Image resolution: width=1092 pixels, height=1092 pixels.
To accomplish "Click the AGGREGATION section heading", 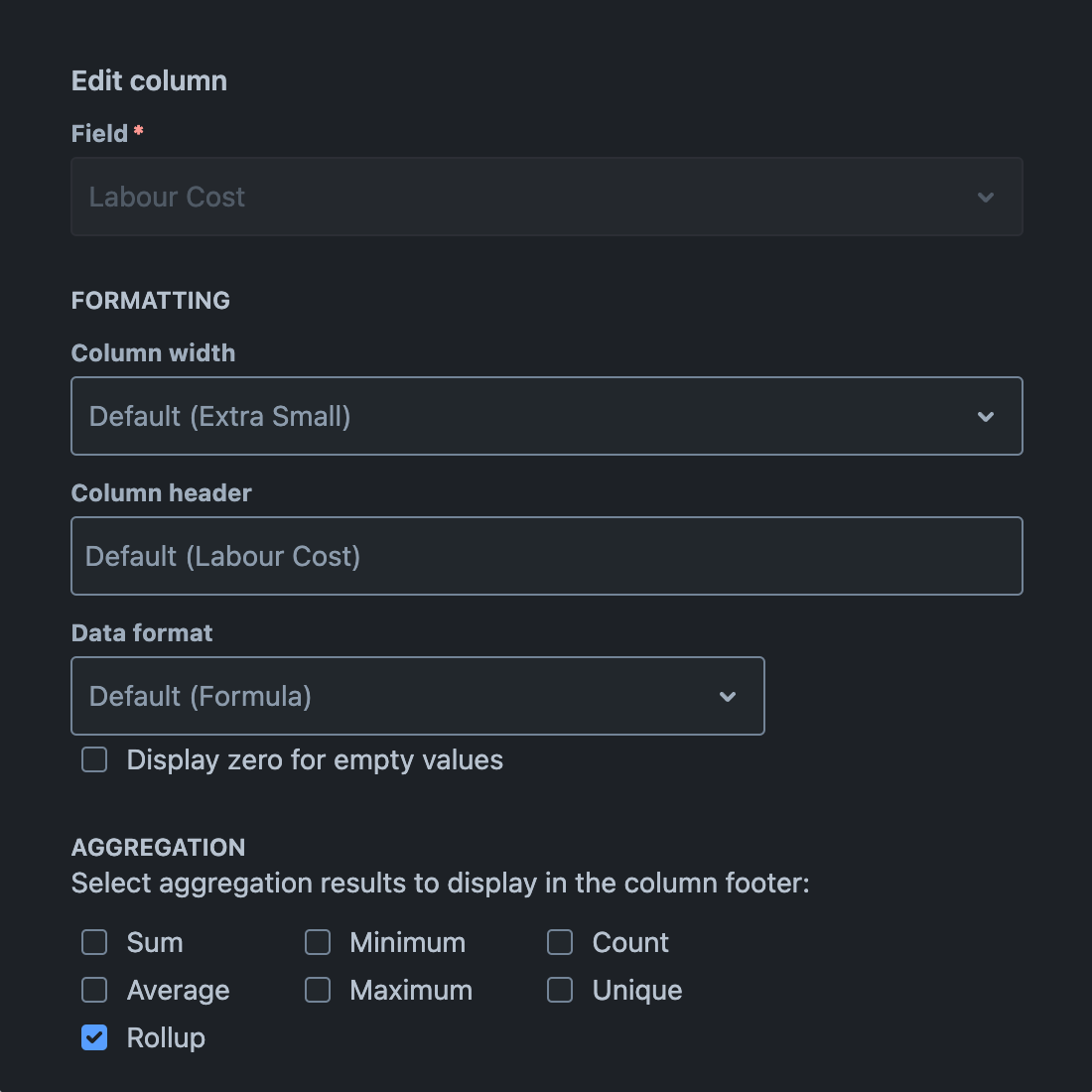I will (158, 848).
